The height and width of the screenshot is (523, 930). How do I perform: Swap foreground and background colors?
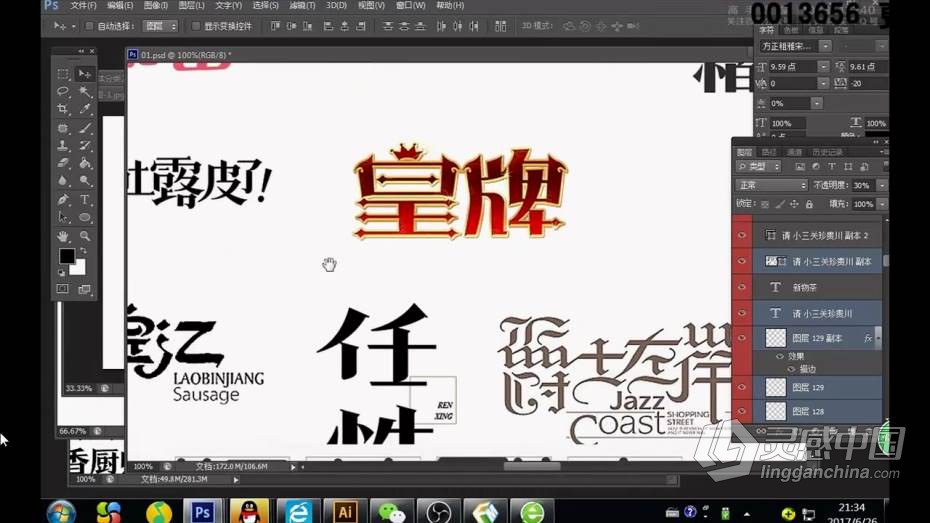84,251
